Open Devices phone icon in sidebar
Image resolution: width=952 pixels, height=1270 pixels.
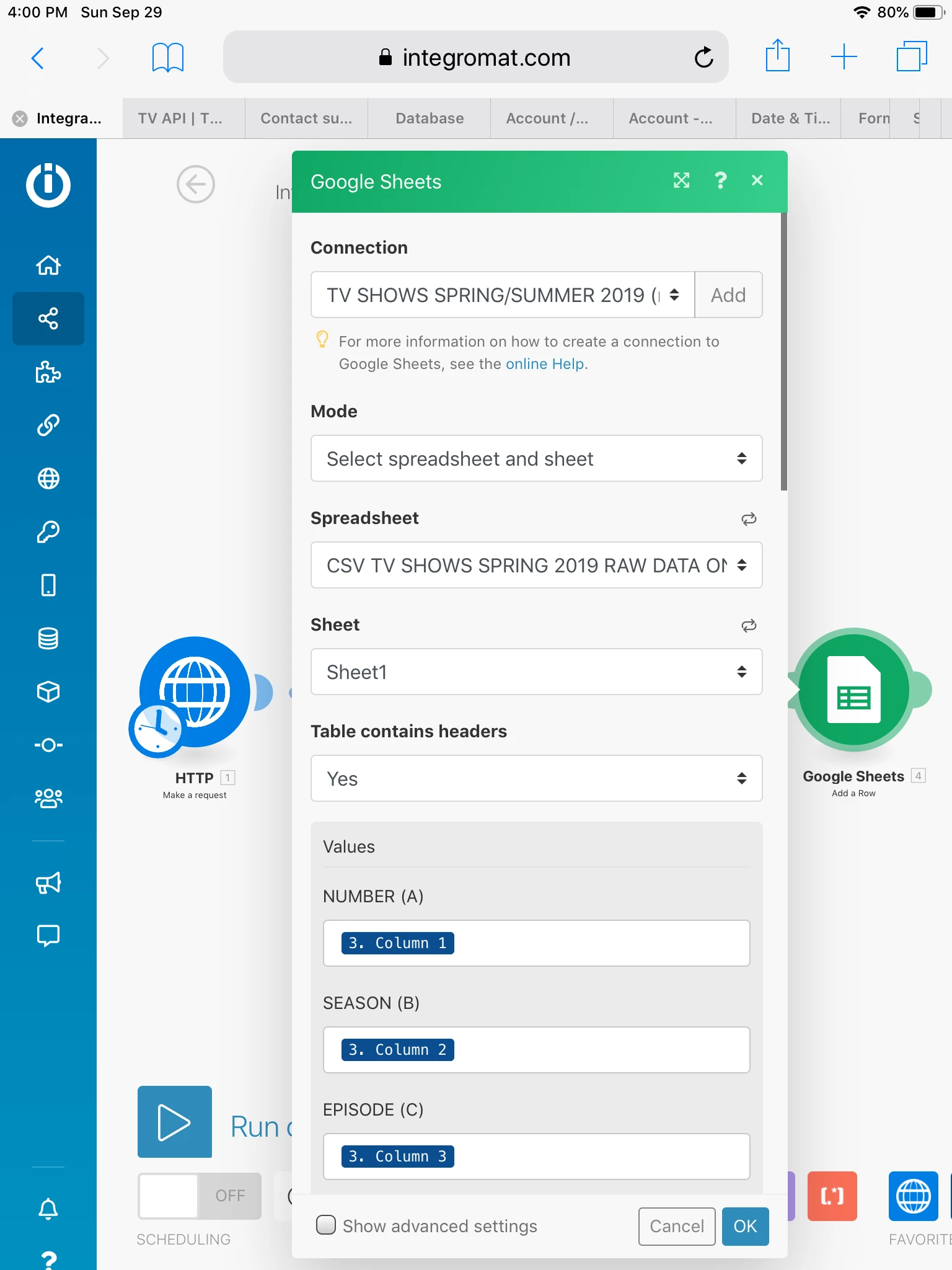(48, 585)
